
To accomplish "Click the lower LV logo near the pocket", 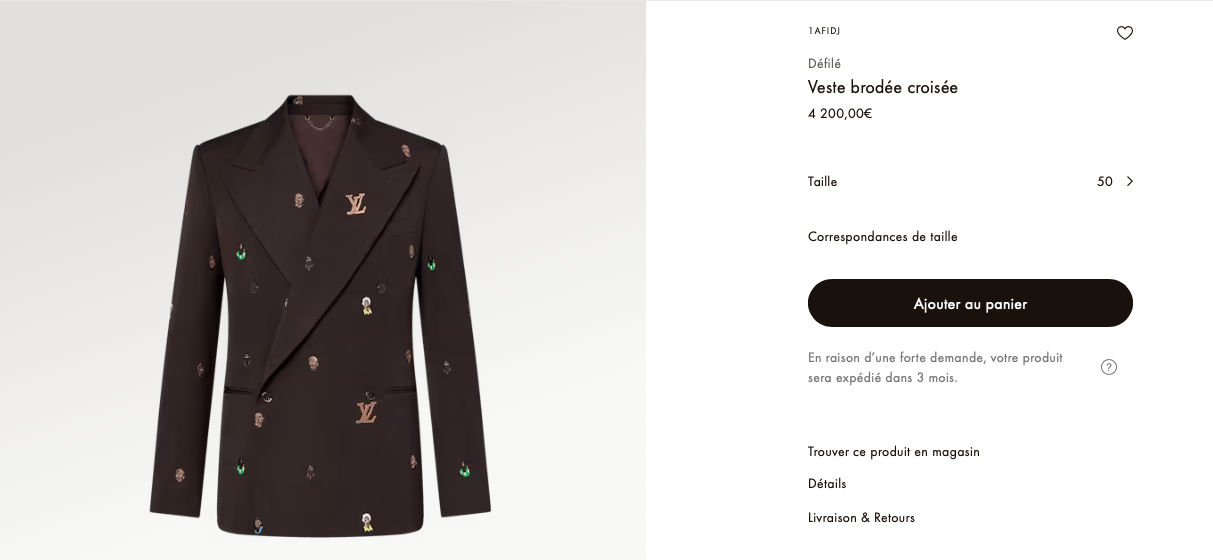I will 367,412.
